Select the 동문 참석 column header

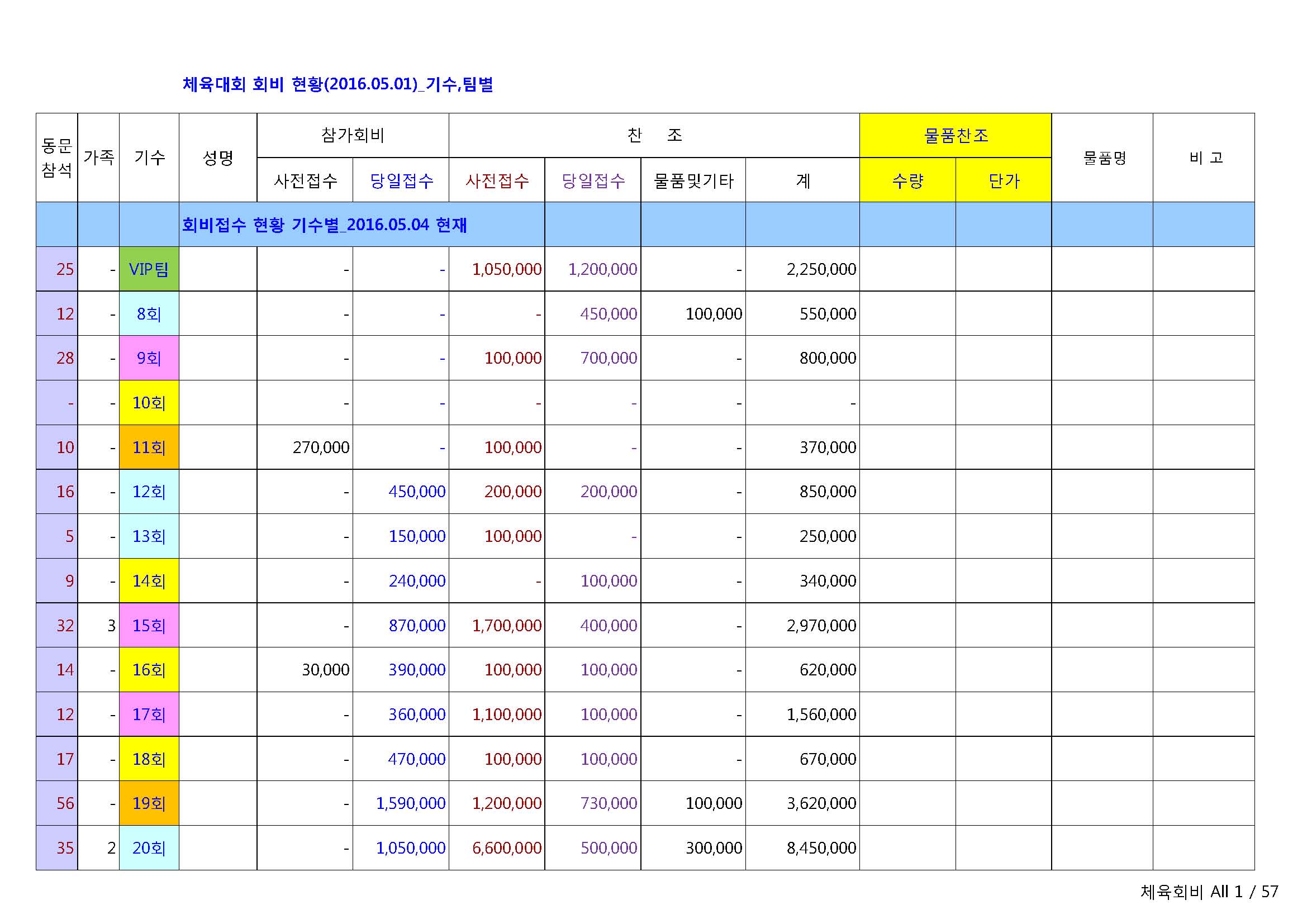pyautogui.click(x=57, y=158)
